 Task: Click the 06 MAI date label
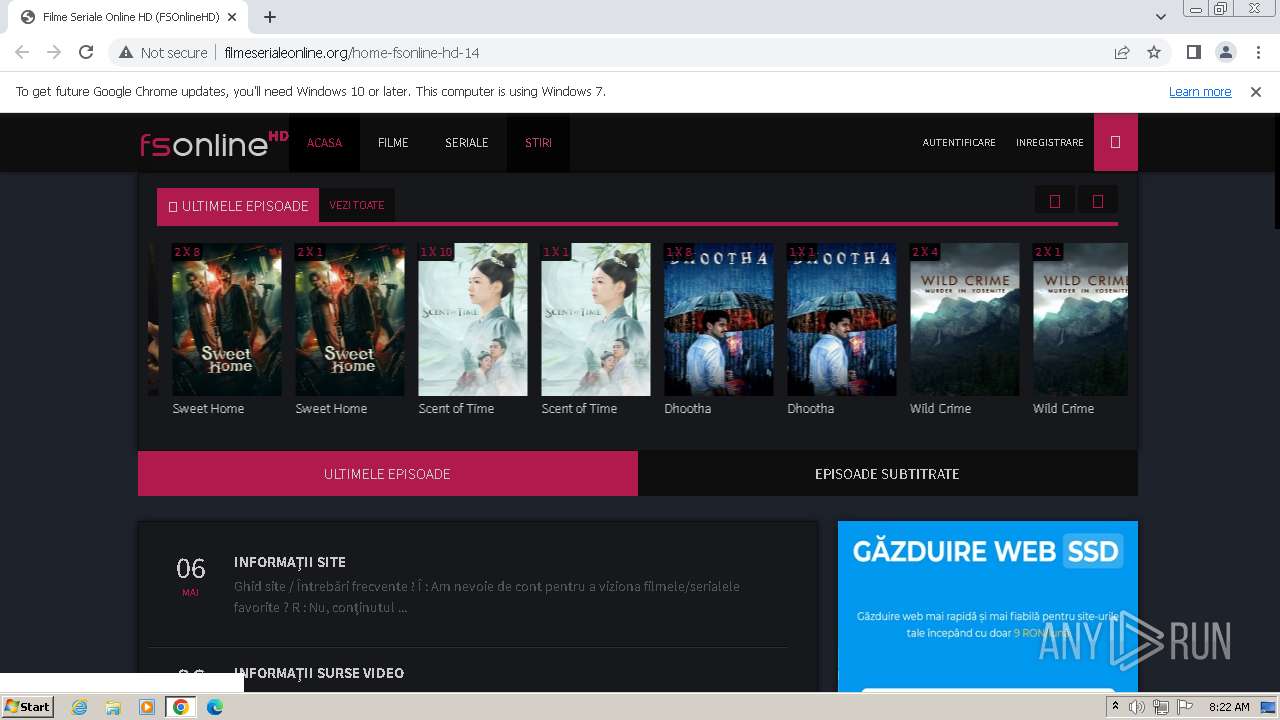(190, 577)
